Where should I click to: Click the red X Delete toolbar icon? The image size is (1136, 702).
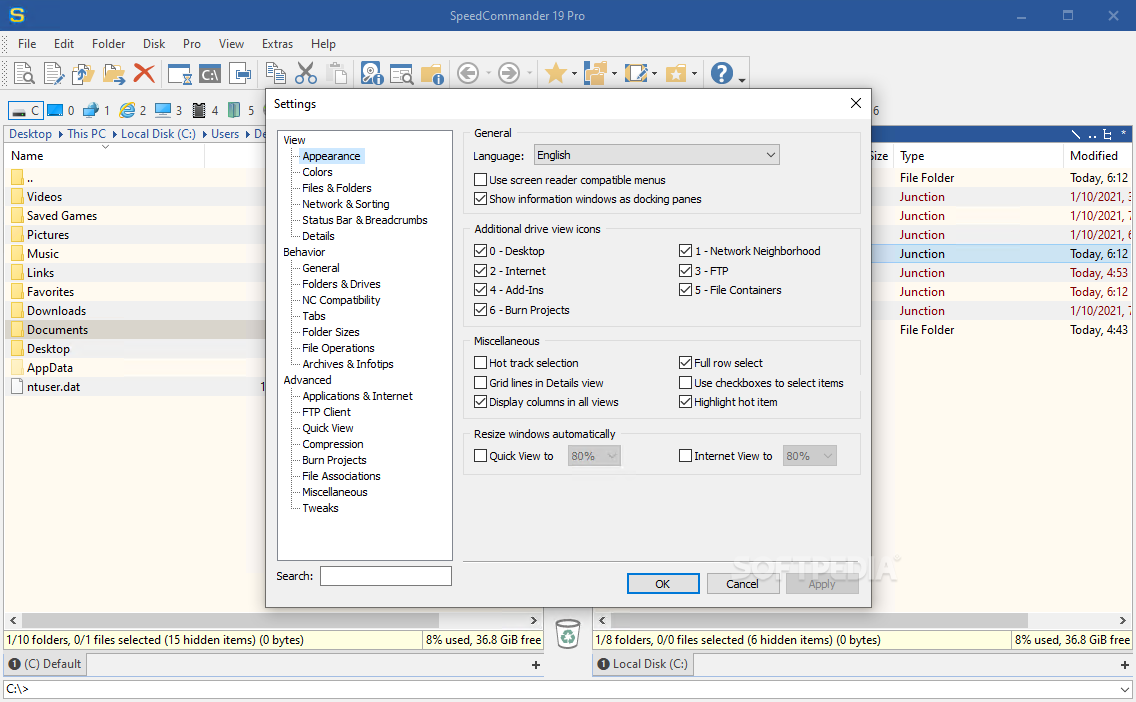coord(144,73)
